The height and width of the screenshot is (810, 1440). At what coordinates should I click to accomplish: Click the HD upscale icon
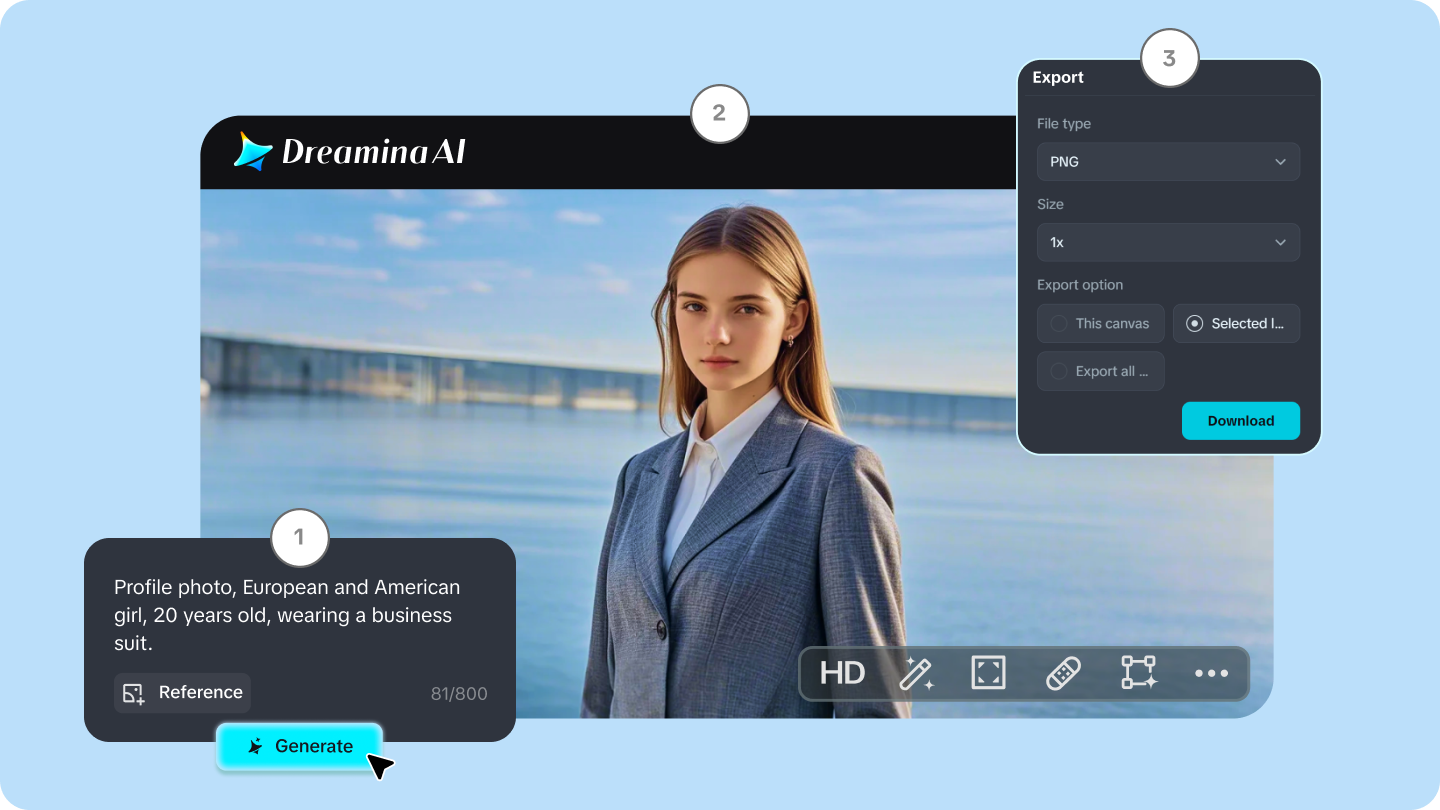[842, 673]
